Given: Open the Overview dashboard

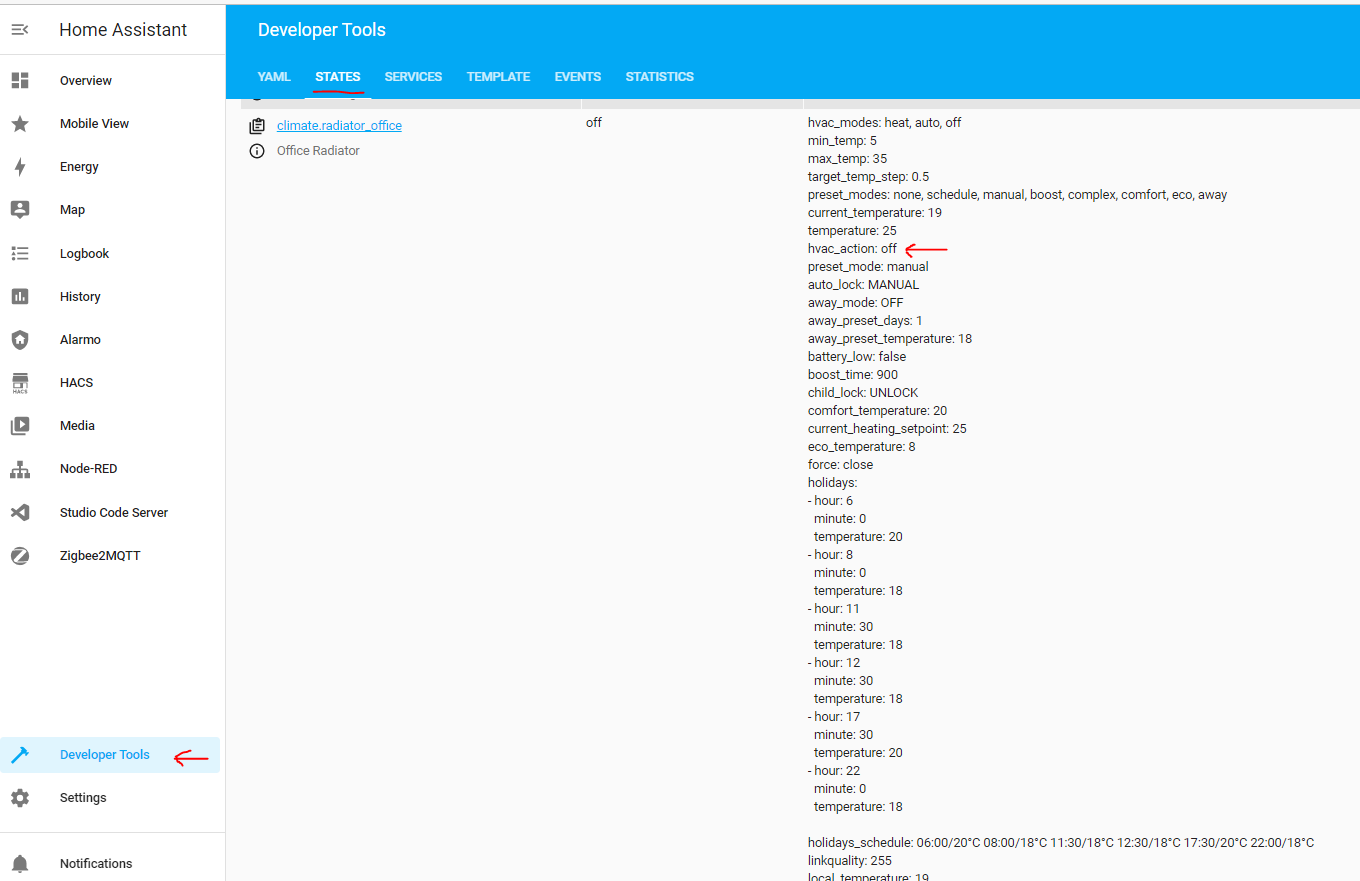Looking at the screenshot, I should point(86,80).
